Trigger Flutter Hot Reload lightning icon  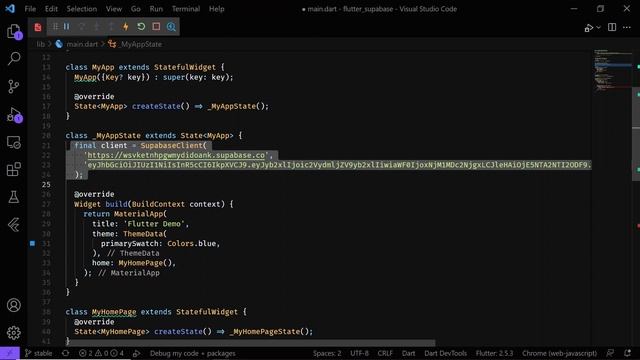[126, 27]
